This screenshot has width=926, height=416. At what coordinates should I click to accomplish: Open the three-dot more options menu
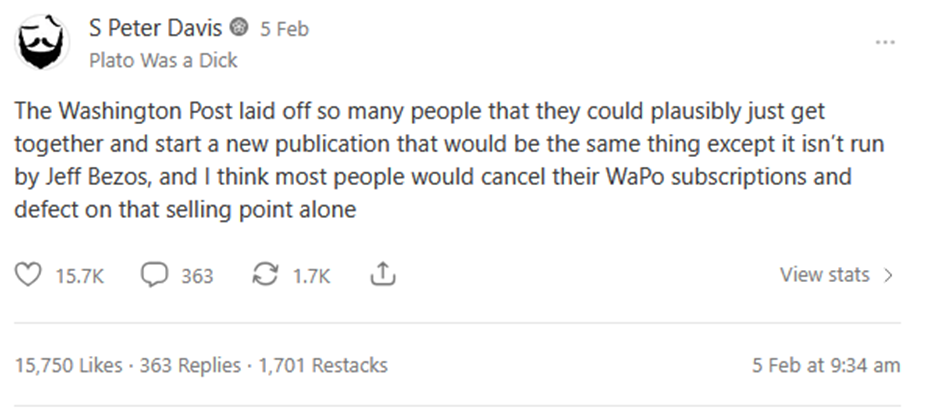click(885, 43)
